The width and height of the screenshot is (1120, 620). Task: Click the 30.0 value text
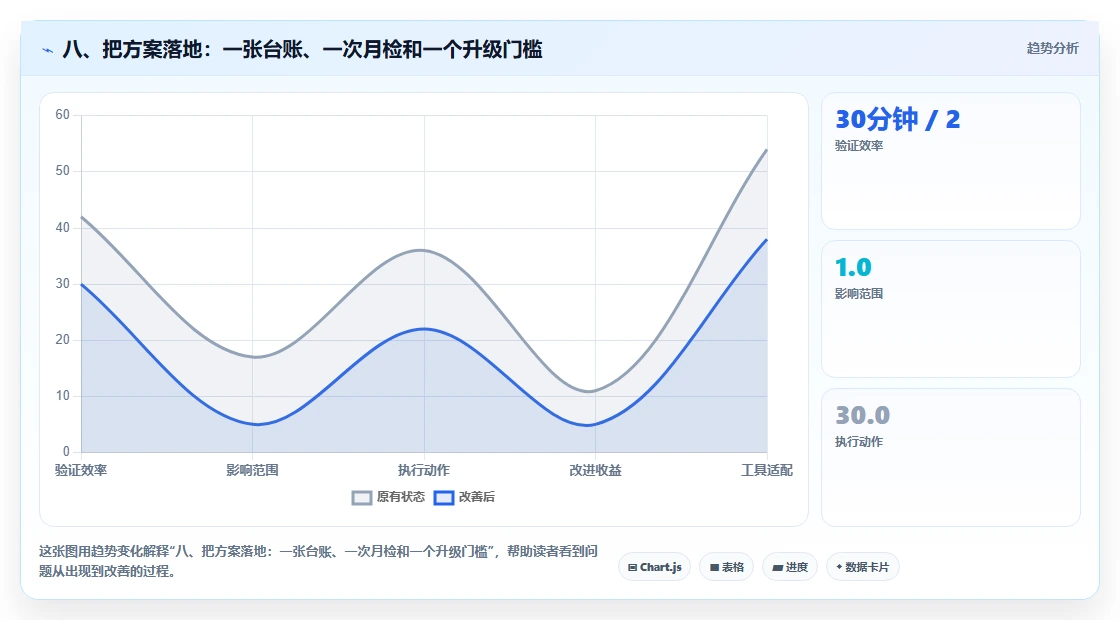[x=862, y=415]
